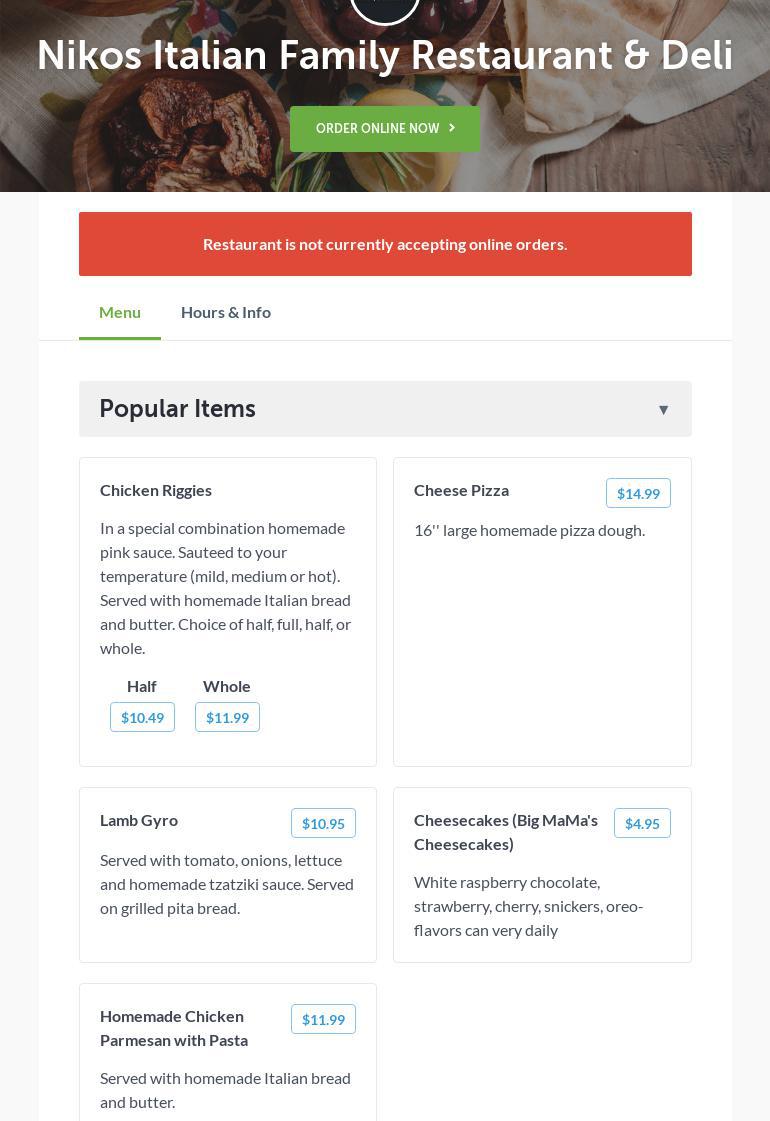Click the chevron arrow on Order Online Now
770x1121 pixels.
452,128
